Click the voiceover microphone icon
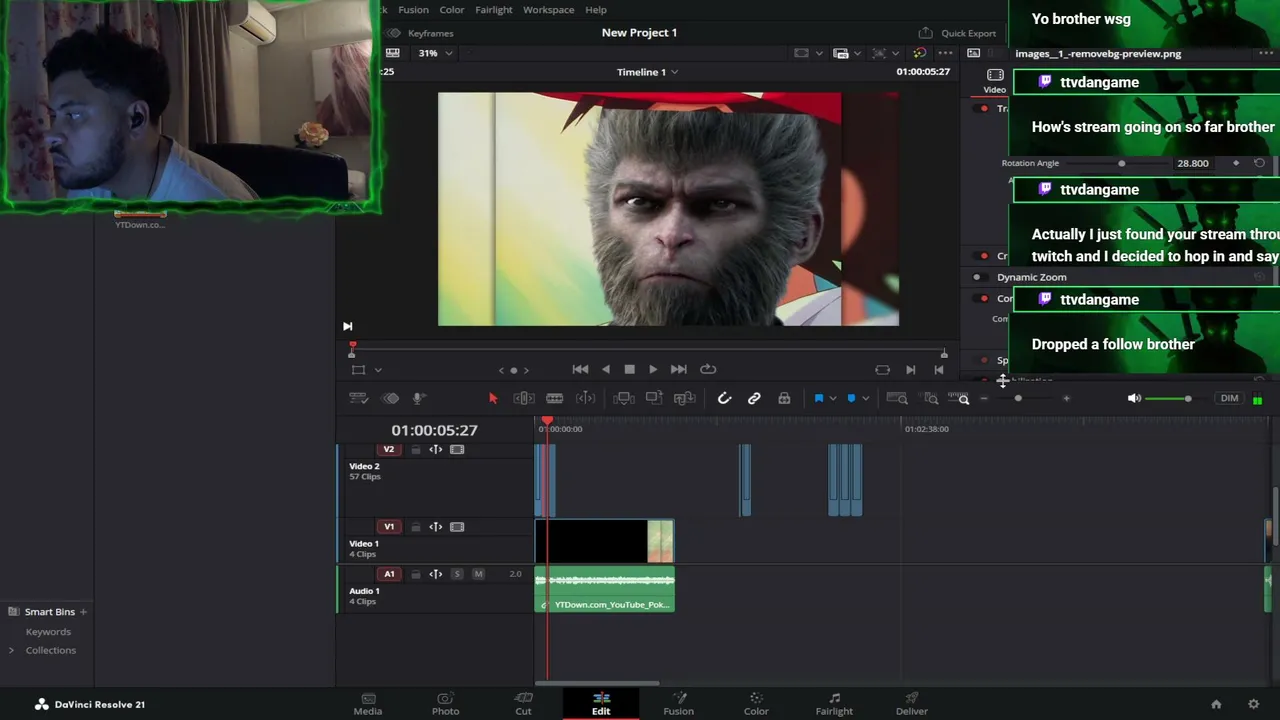Viewport: 1280px width, 720px height. (419, 399)
